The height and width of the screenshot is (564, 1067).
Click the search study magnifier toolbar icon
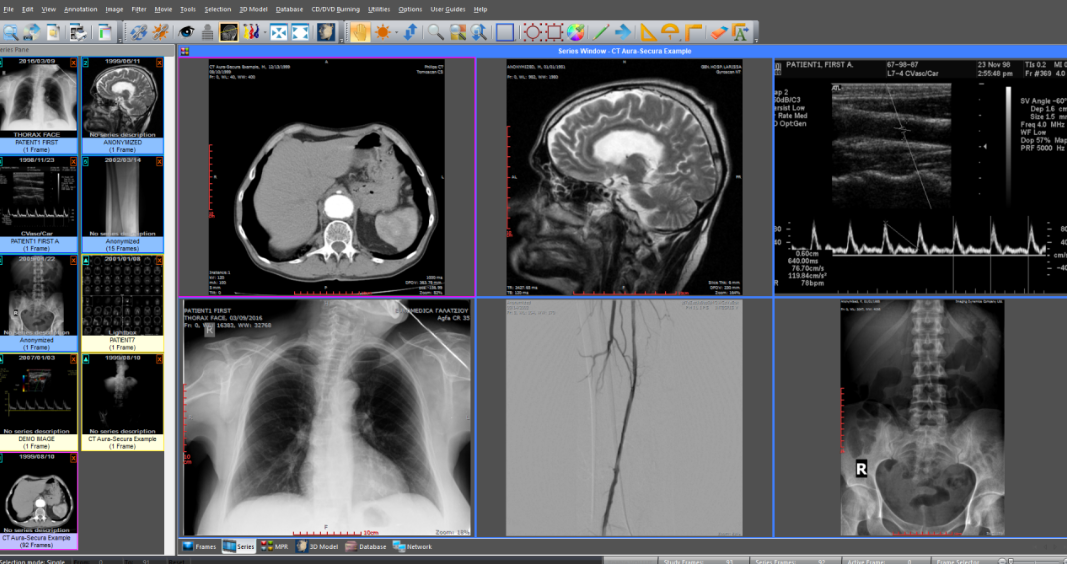[x=11, y=32]
